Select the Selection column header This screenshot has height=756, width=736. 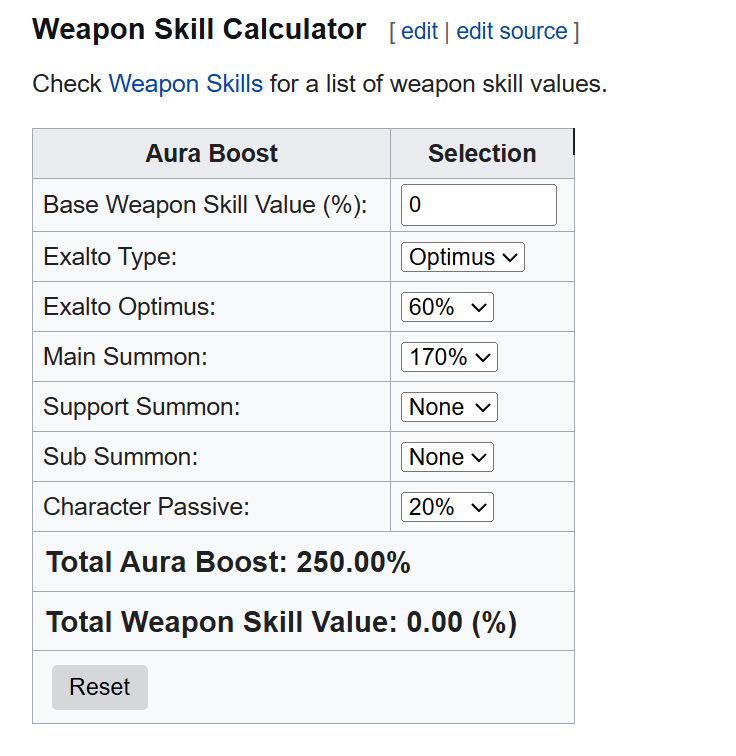[482, 154]
